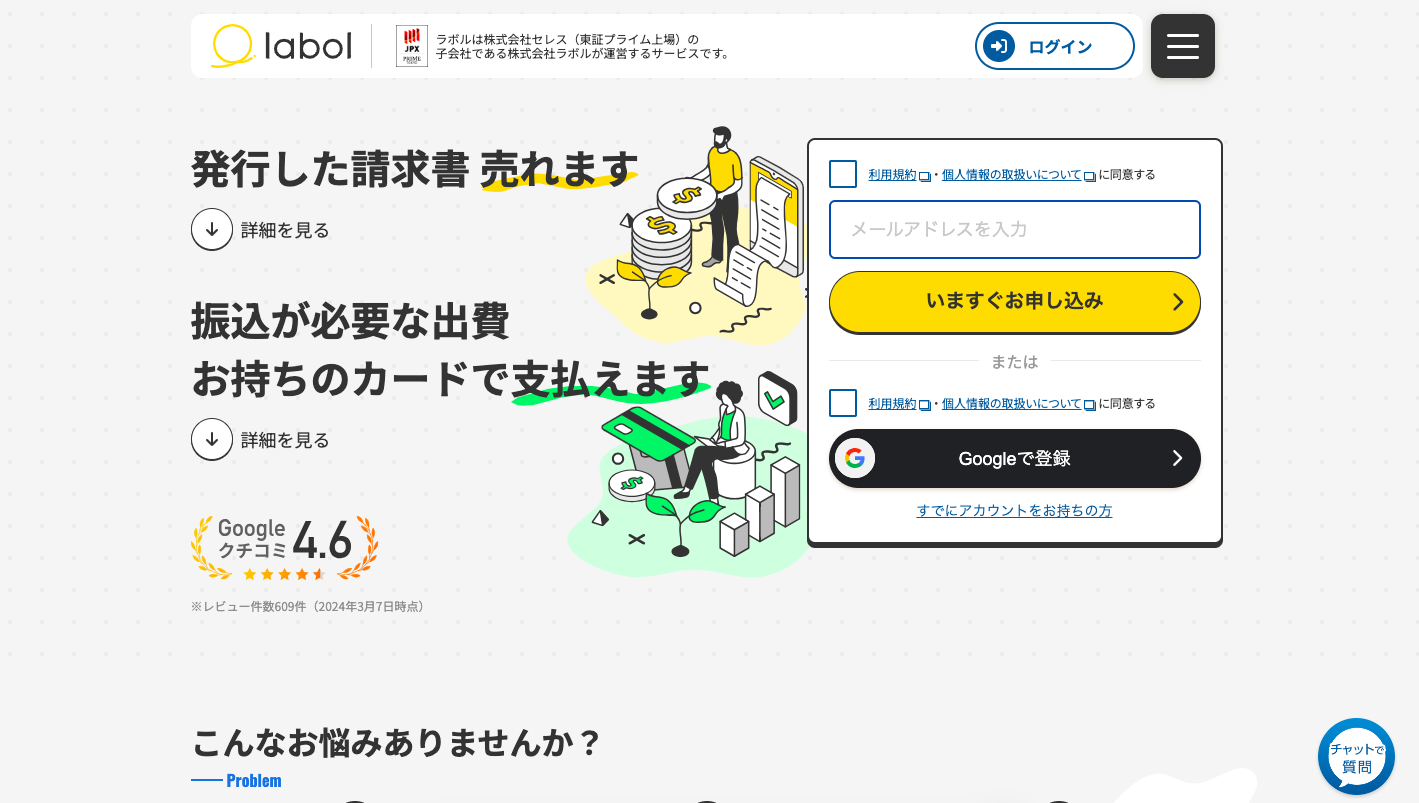Click the ログイン button
The height and width of the screenshot is (803, 1419).
pyautogui.click(x=1055, y=46)
